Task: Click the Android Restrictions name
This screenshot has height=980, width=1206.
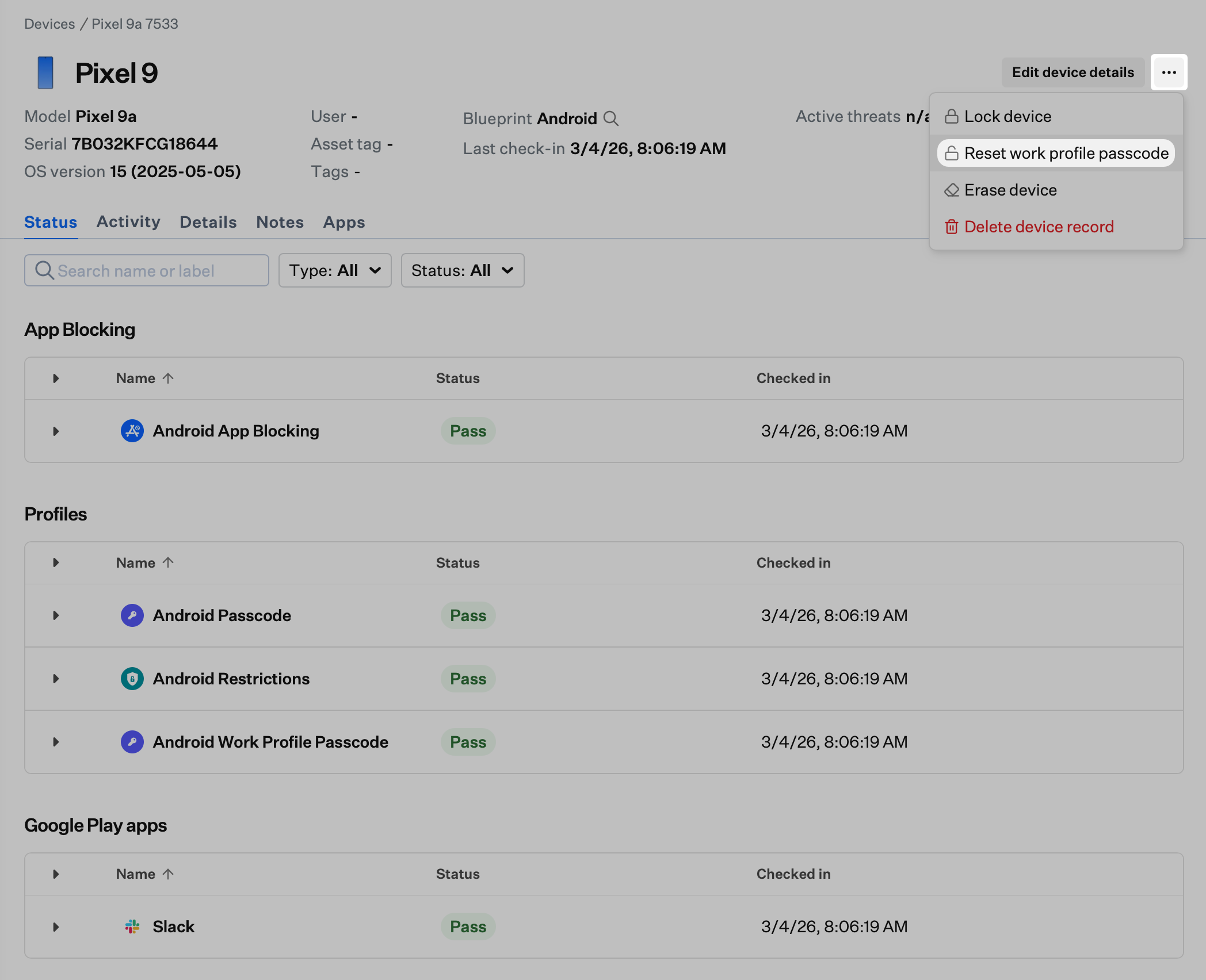Action: 231,679
